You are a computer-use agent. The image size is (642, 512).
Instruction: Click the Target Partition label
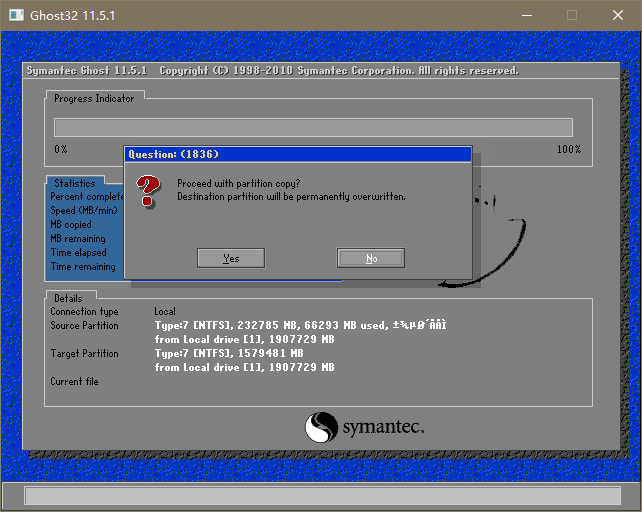(x=84, y=354)
